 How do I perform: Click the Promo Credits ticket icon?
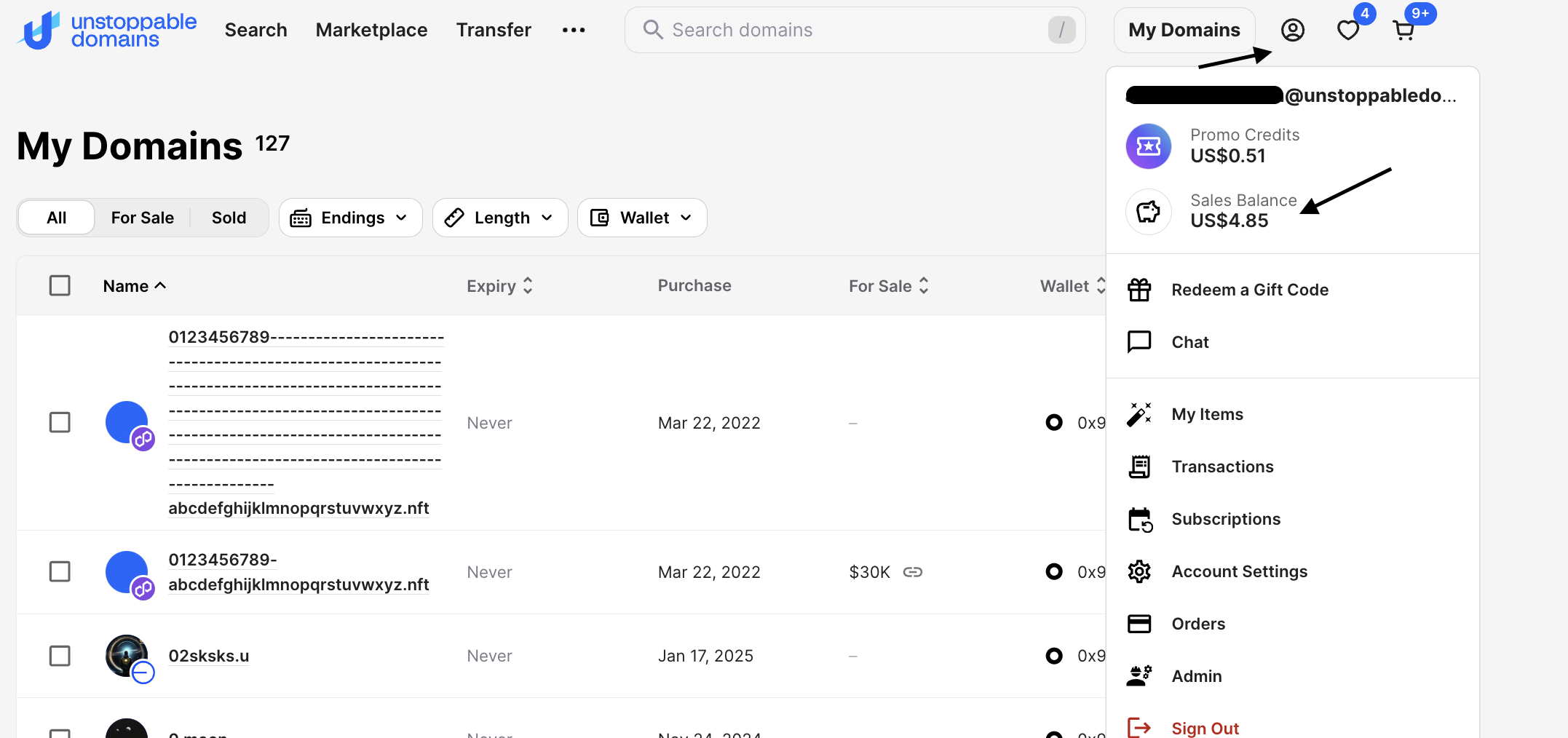[1149, 146]
